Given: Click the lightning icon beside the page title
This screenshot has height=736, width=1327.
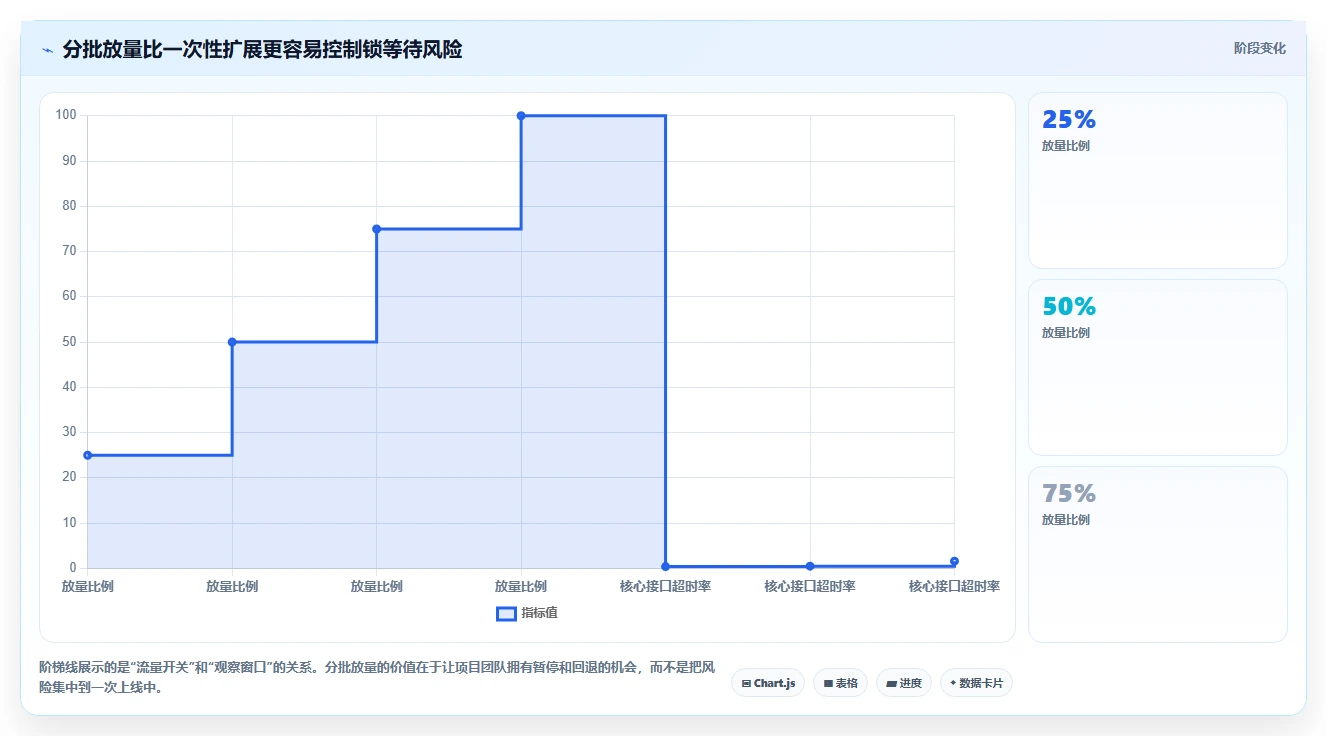Looking at the screenshot, I should [47, 50].
